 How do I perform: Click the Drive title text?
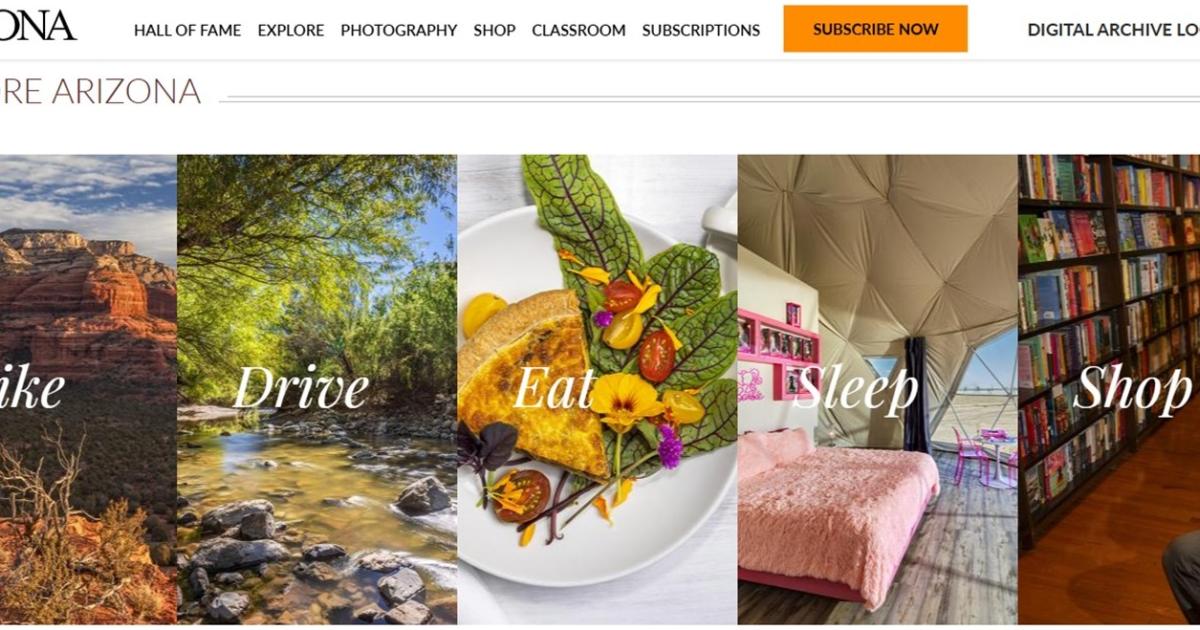pyautogui.click(x=301, y=389)
